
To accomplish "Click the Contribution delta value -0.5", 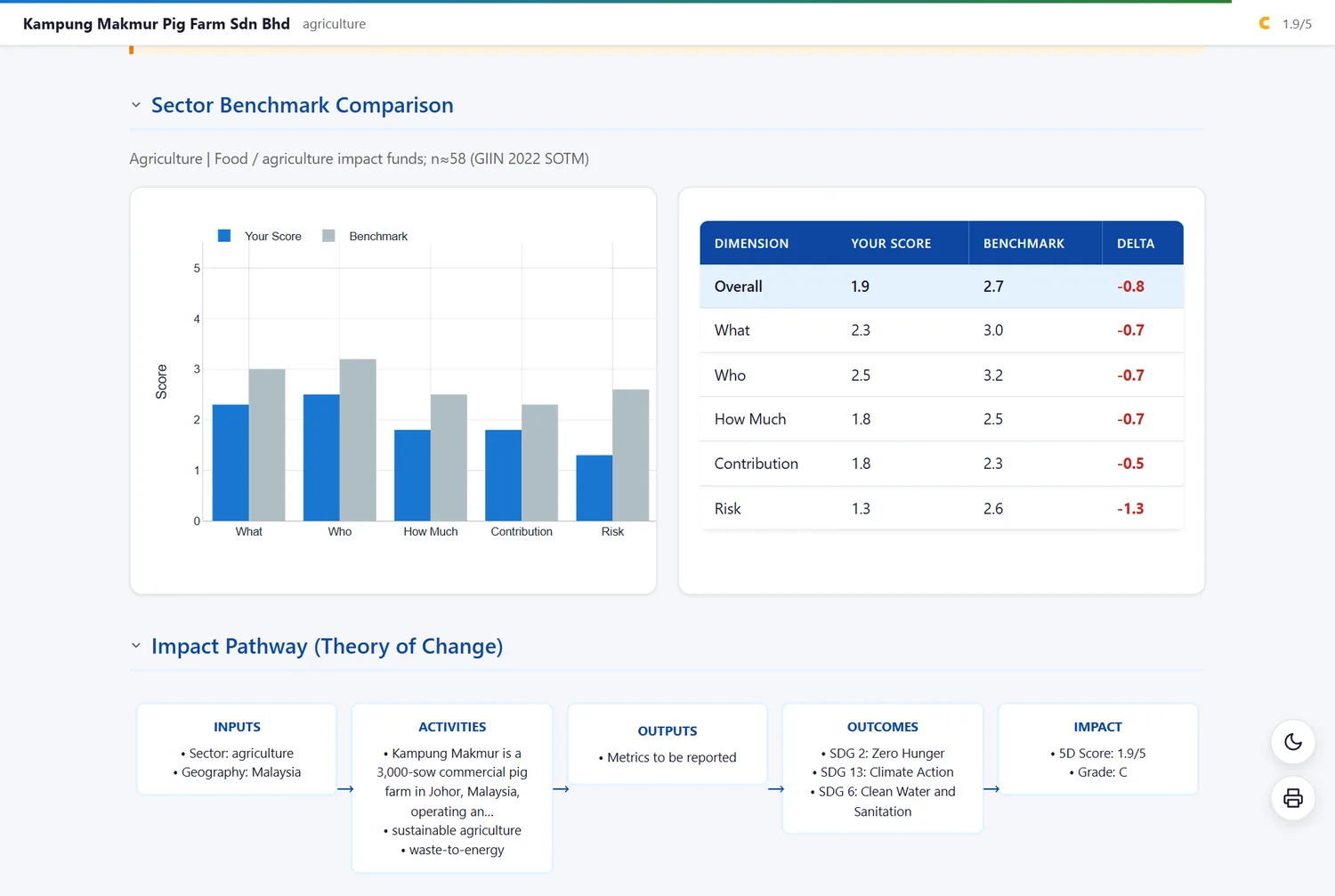I will tap(1130, 464).
